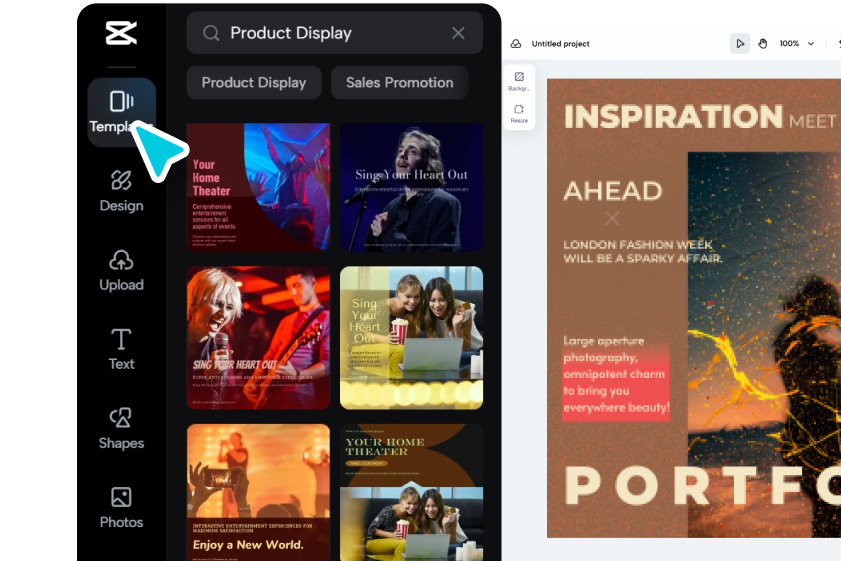Image resolution: width=841 pixels, height=561 pixels.
Task: Select the AHEAD text on canvas
Action: (613, 191)
